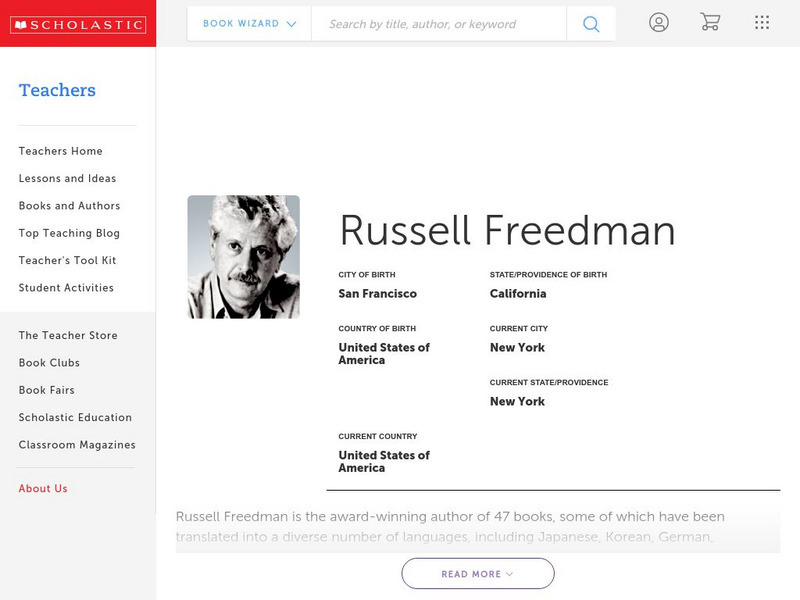This screenshot has width=800, height=600.
Task: Open Classroom Magazines link
Action: click(77, 445)
